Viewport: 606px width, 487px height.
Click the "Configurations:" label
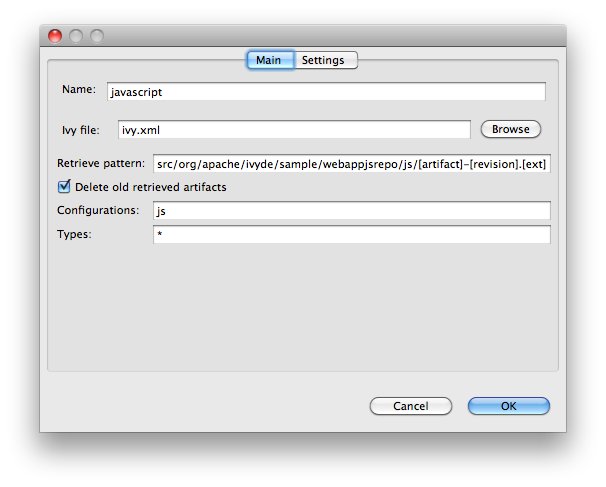click(x=98, y=210)
